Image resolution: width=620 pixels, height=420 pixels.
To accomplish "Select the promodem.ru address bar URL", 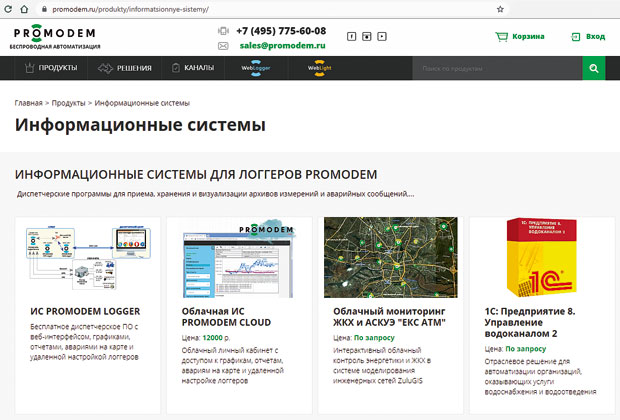I will [130, 9].
